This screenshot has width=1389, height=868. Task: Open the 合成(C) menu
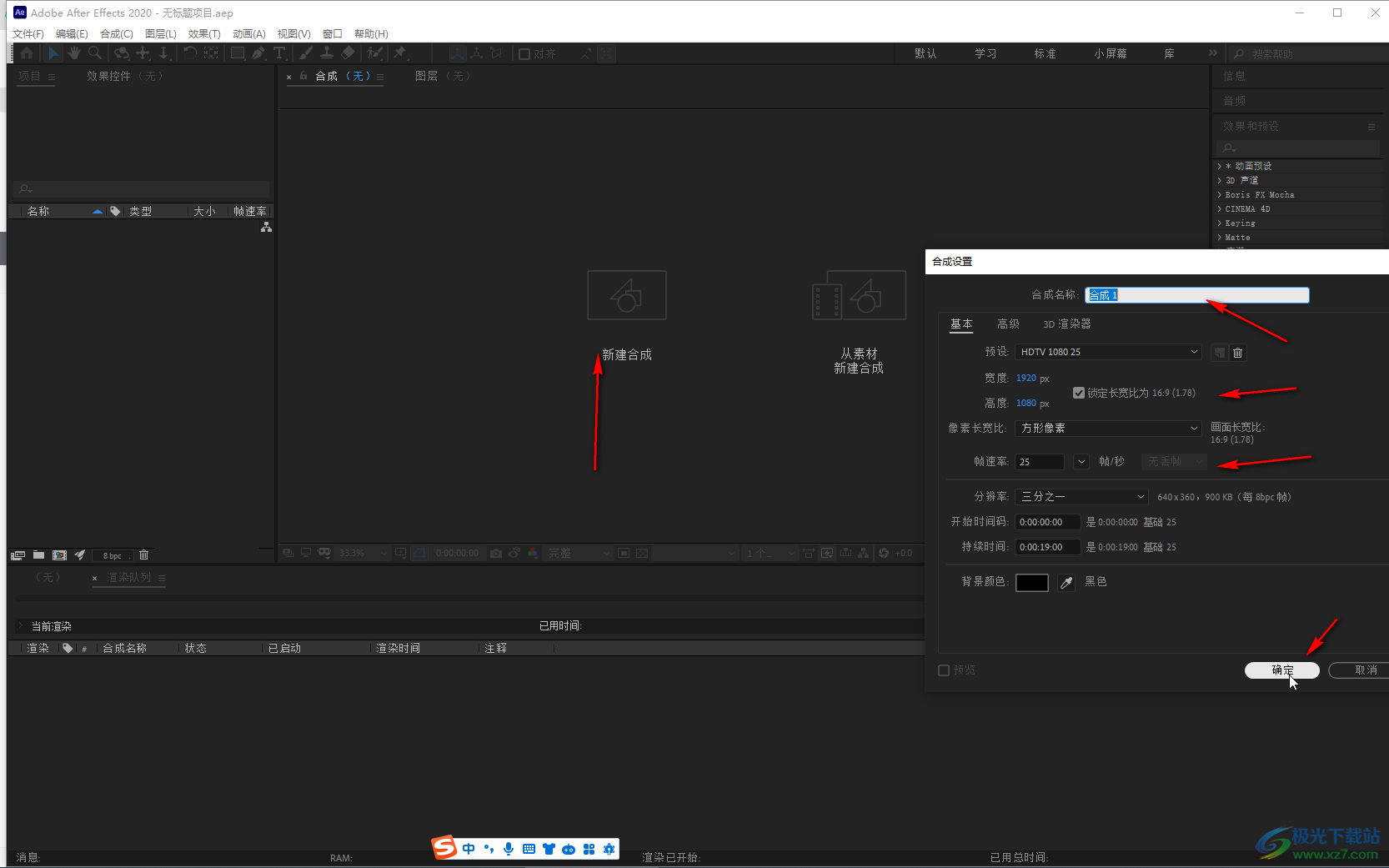point(116,34)
